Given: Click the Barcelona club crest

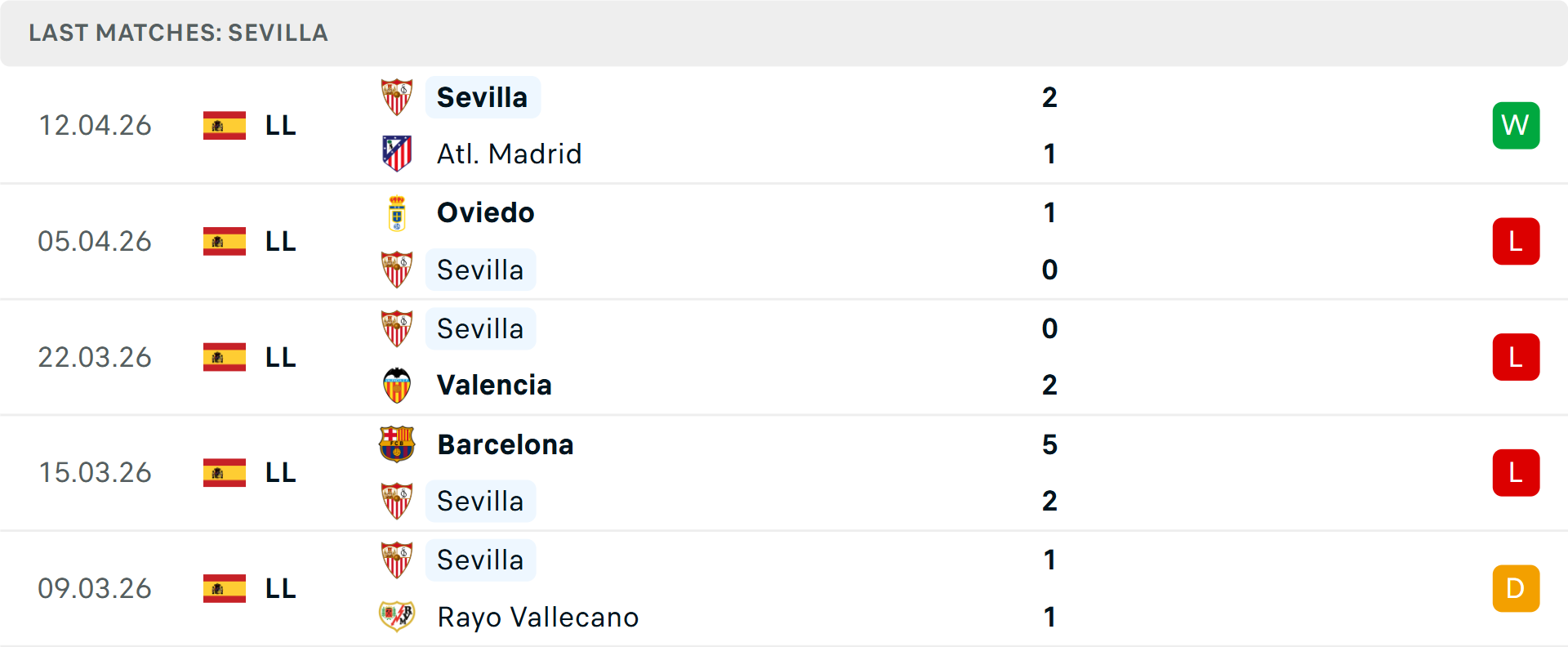Looking at the screenshot, I should 398,444.
